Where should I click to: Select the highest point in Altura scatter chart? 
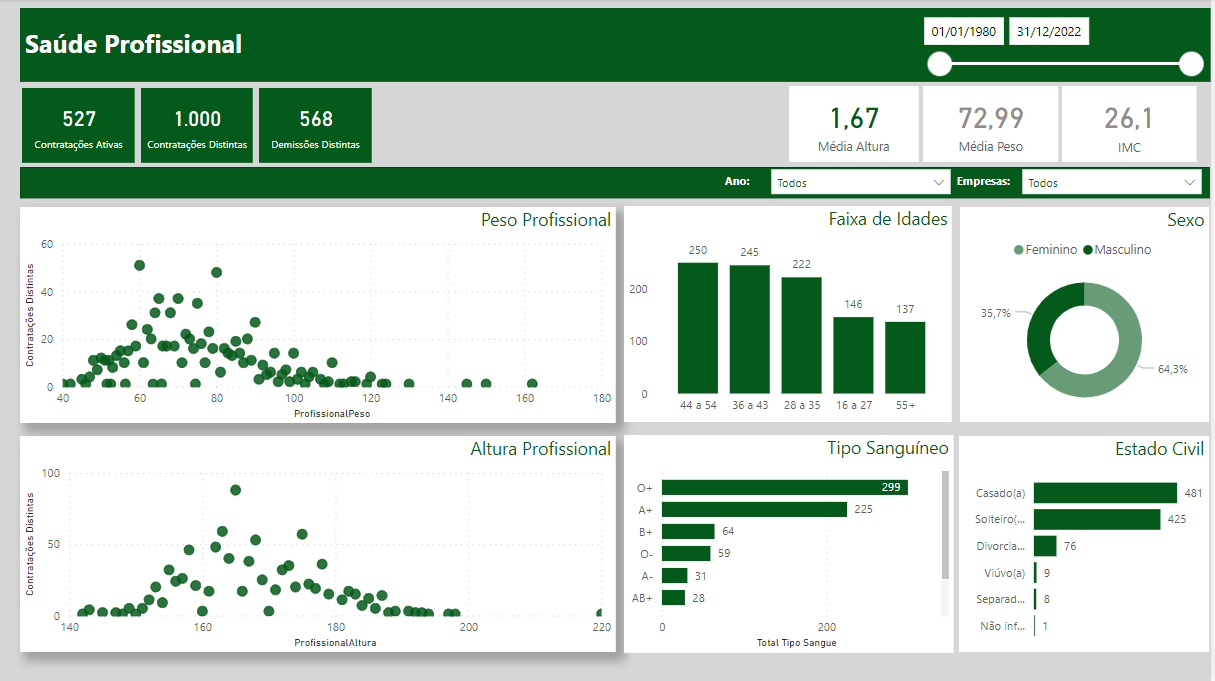click(235, 490)
